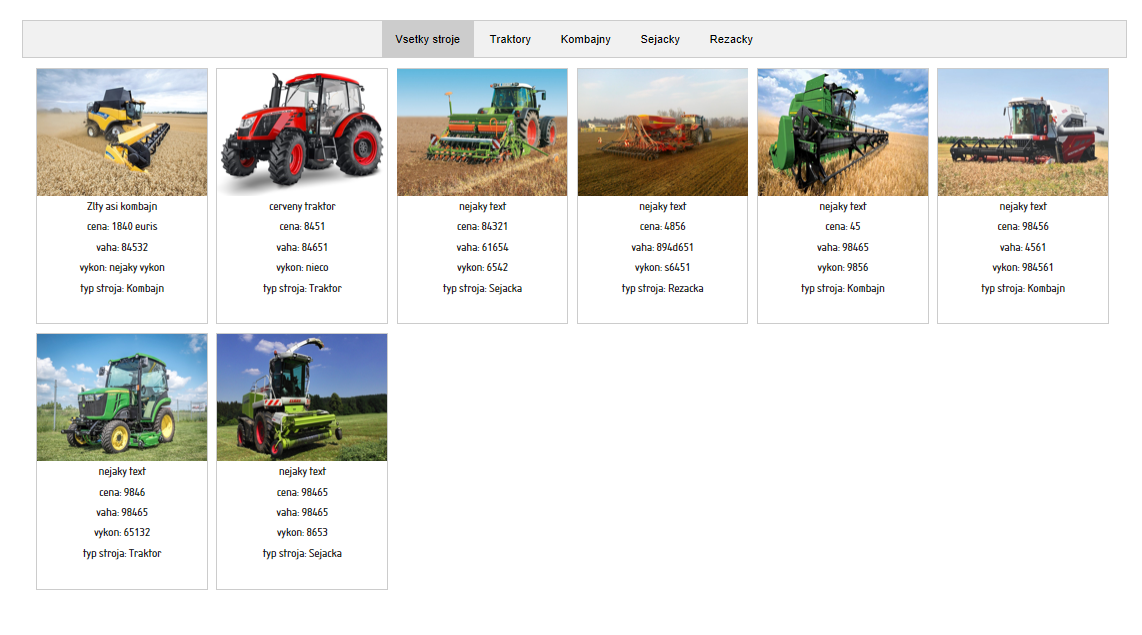The width and height of the screenshot is (1142, 635).
Task: Select the price text cena: 1840 euris
Action: coord(122,226)
